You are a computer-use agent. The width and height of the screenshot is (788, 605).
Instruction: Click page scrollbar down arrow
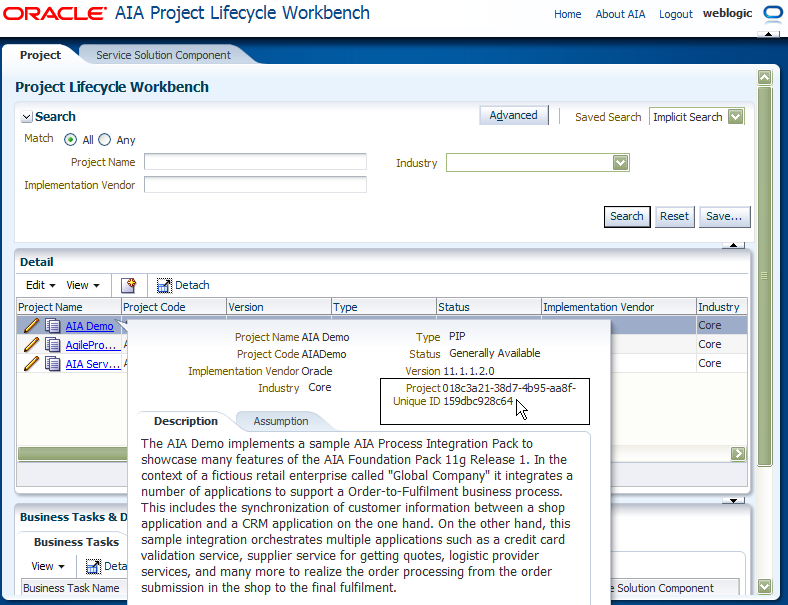tap(764, 586)
